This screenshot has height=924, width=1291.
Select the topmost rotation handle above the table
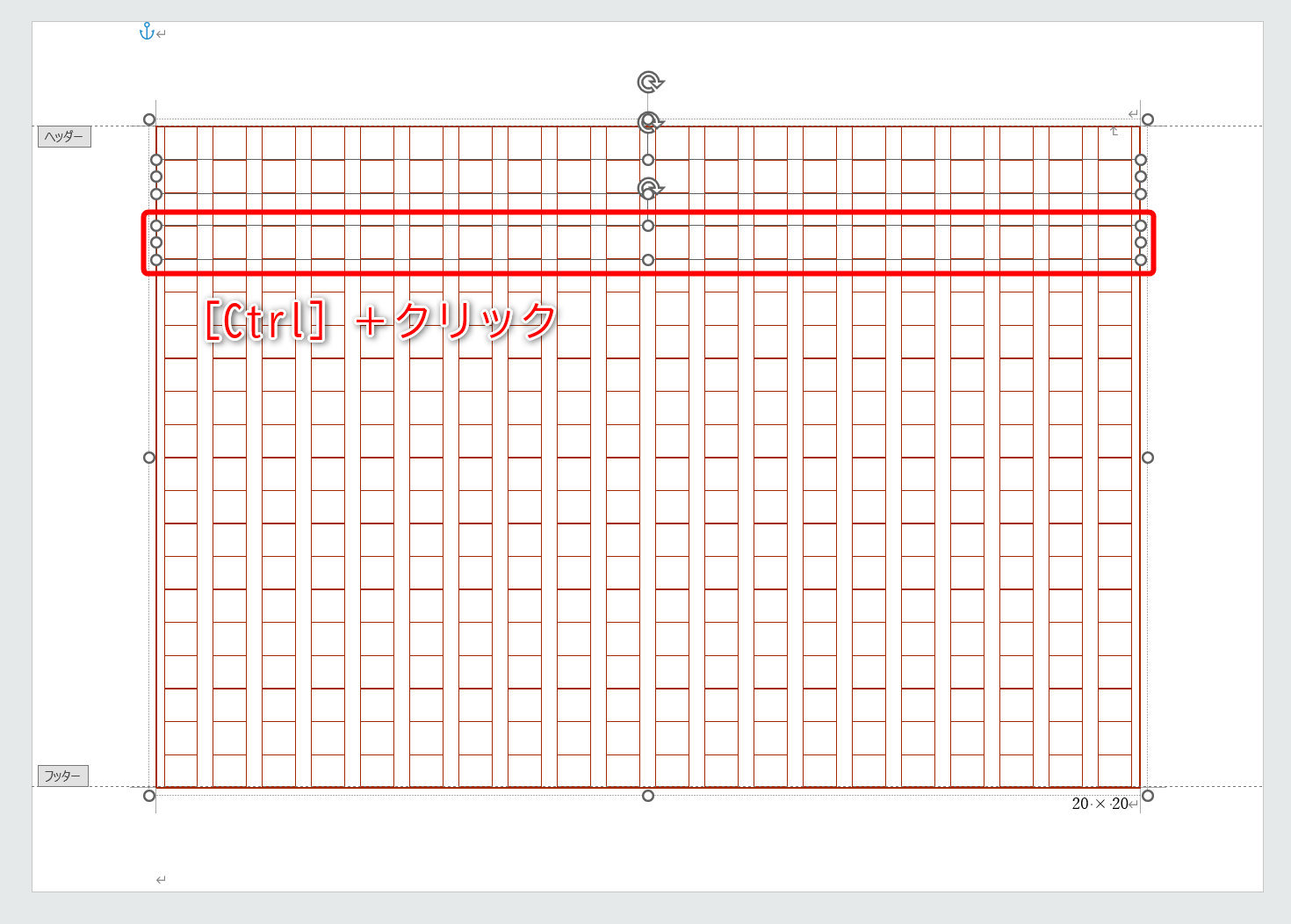[x=648, y=80]
